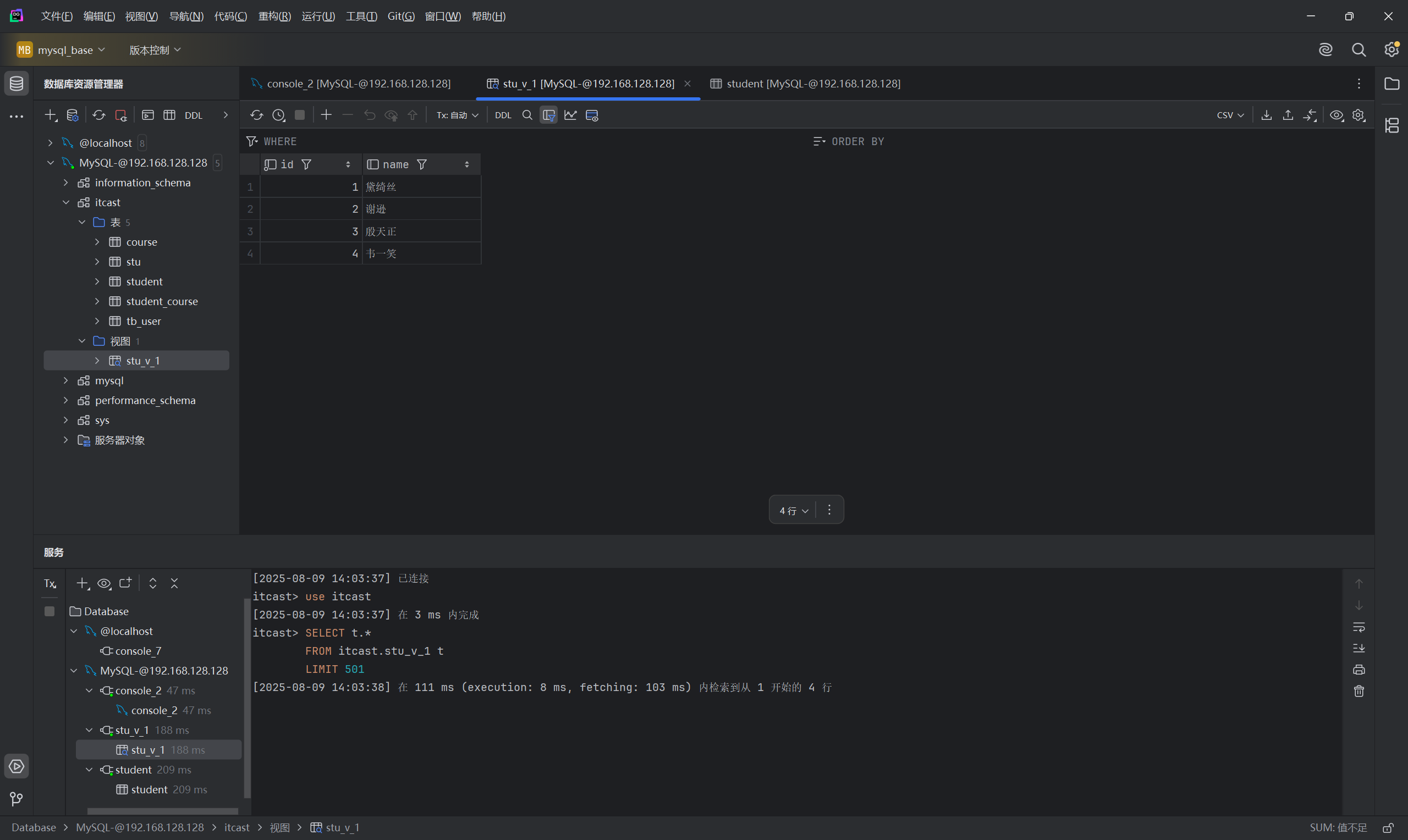The image size is (1408, 840).
Task: Open the Tx auto transaction mode dropdown
Action: coord(457,115)
